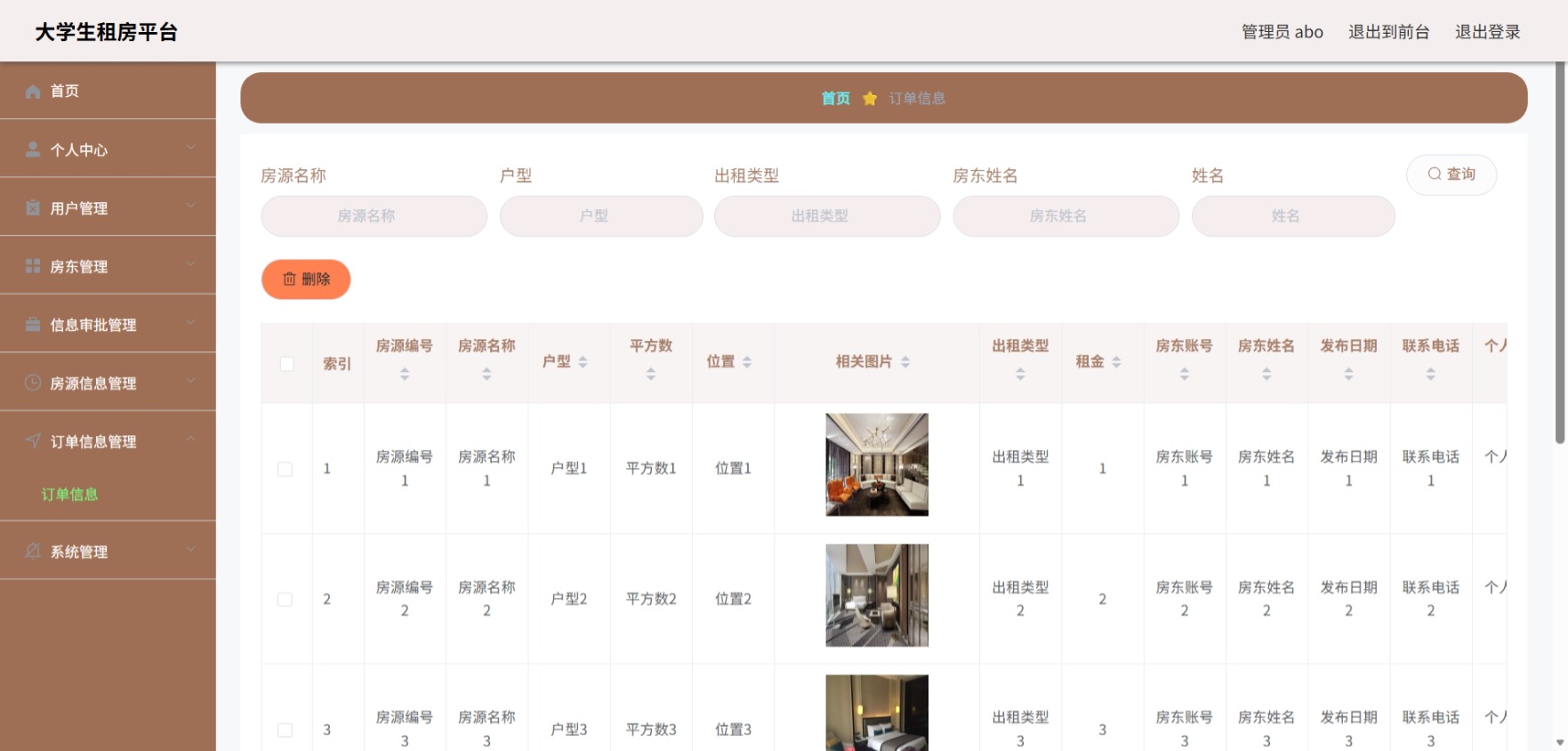1568x751 pixels.
Task: Check the checkbox for row 2
Action: 285,599
